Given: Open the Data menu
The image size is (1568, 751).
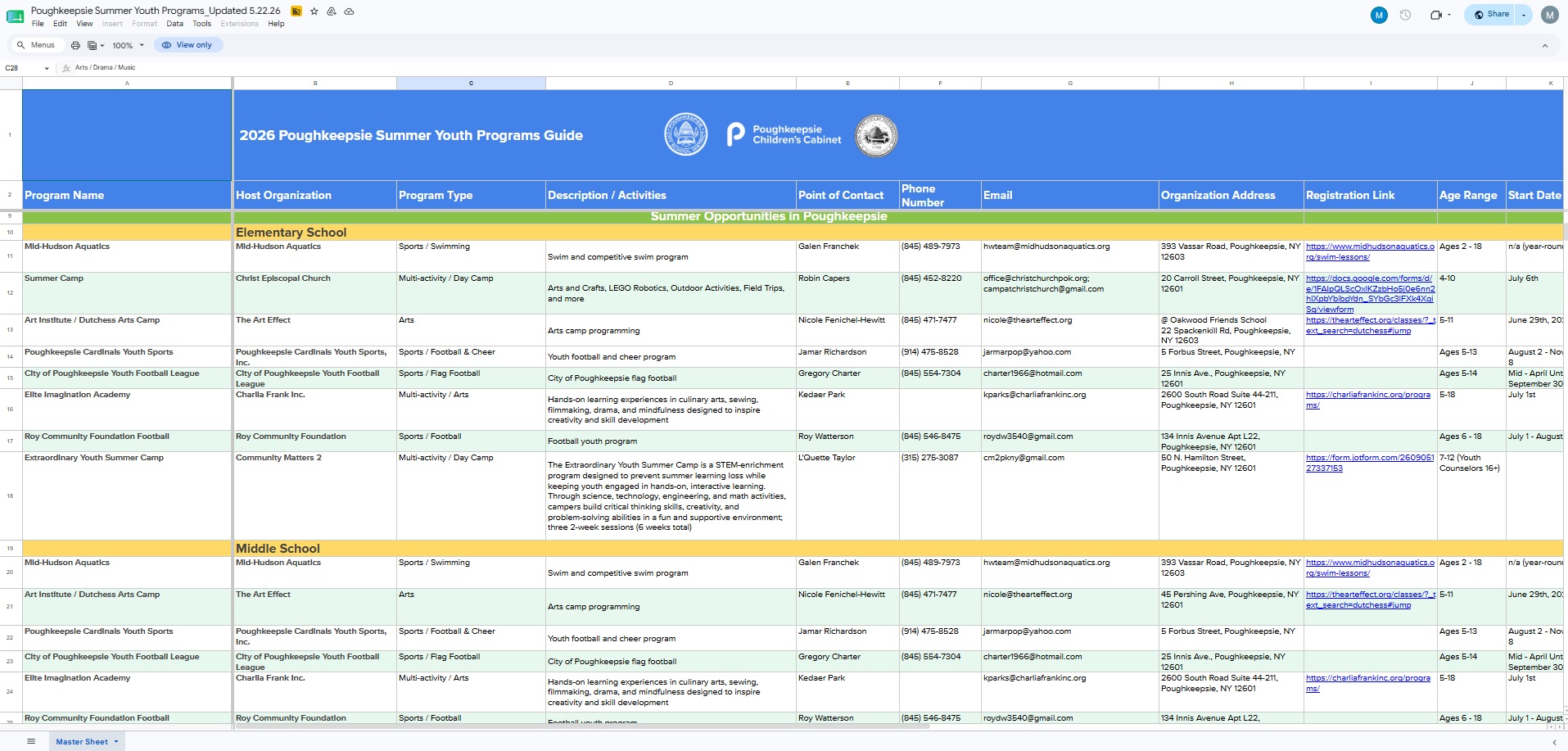Looking at the screenshot, I should tap(174, 24).
